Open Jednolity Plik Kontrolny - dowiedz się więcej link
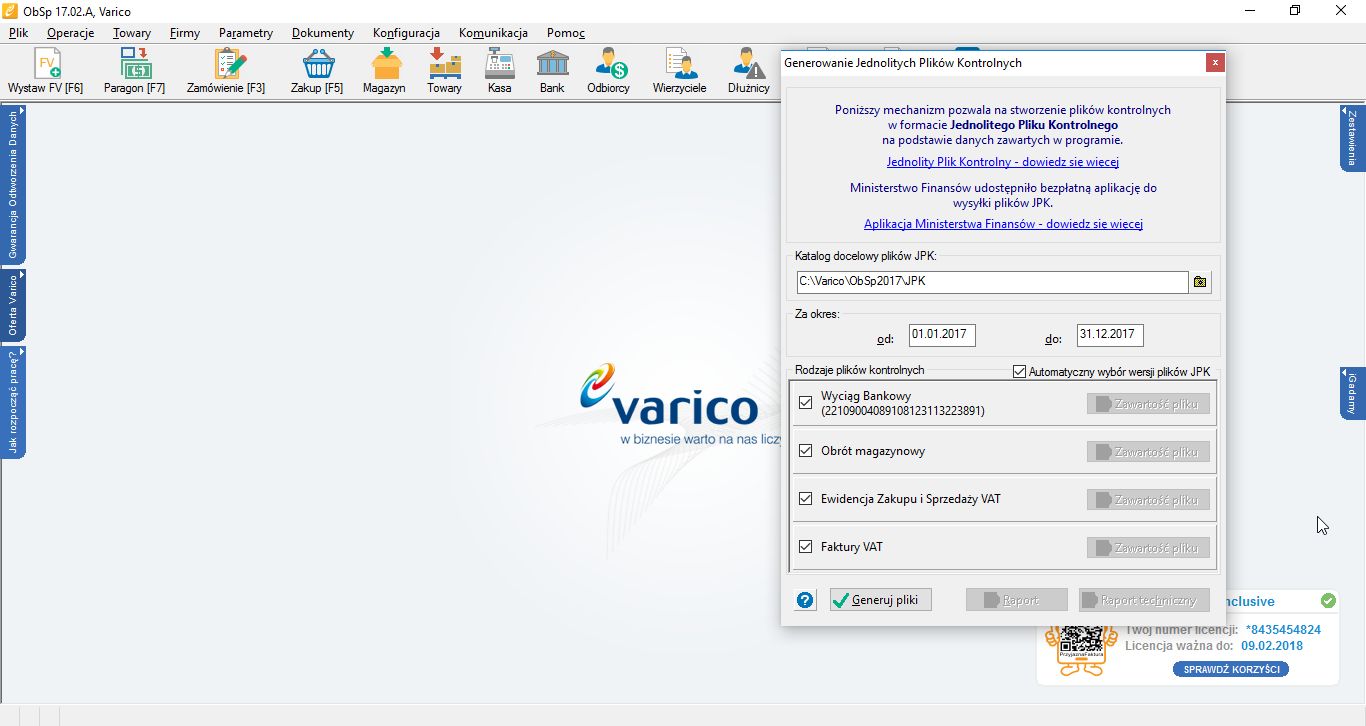This screenshot has height=726, width=1366. (x=1002, y=162)
